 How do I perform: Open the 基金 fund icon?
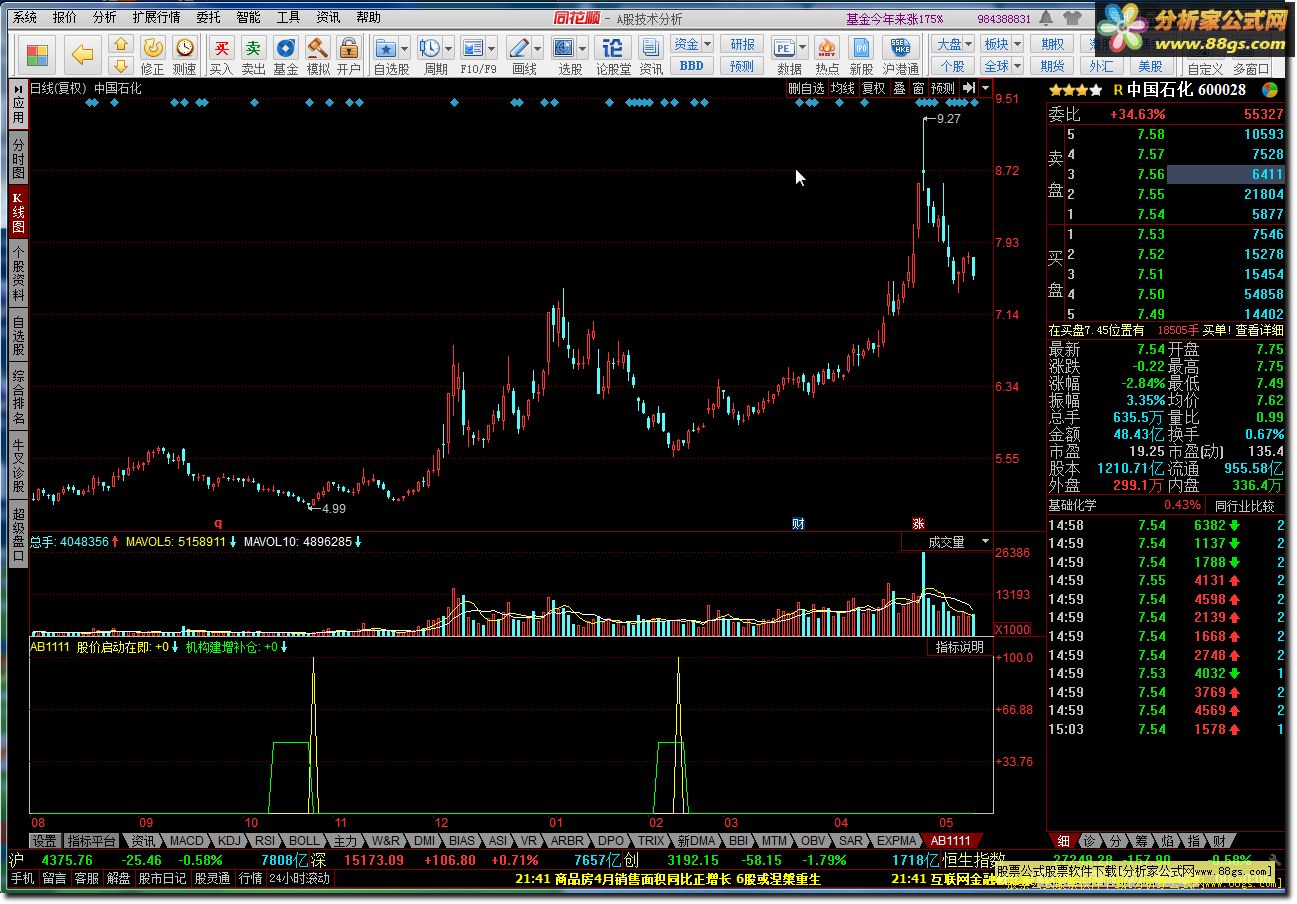point(285,56)
